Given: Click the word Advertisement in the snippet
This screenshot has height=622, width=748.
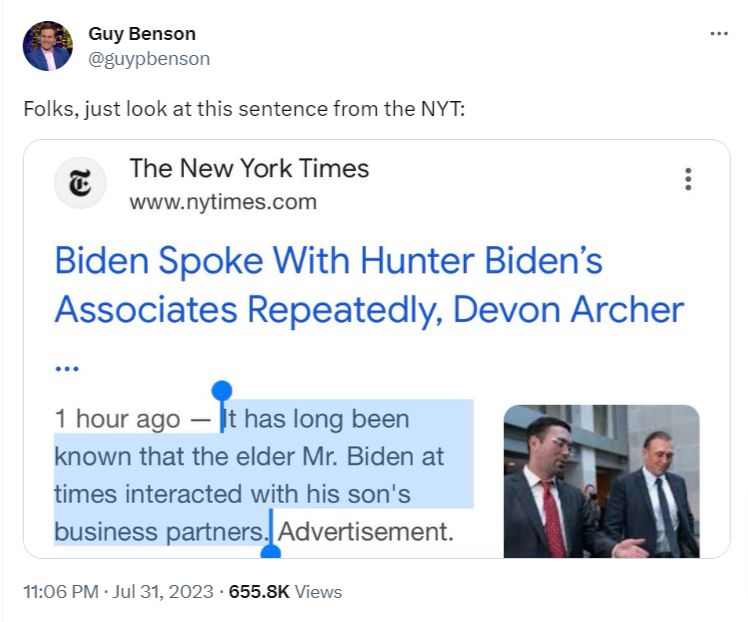Looking at the screenshot, I should tap(366, 531).
